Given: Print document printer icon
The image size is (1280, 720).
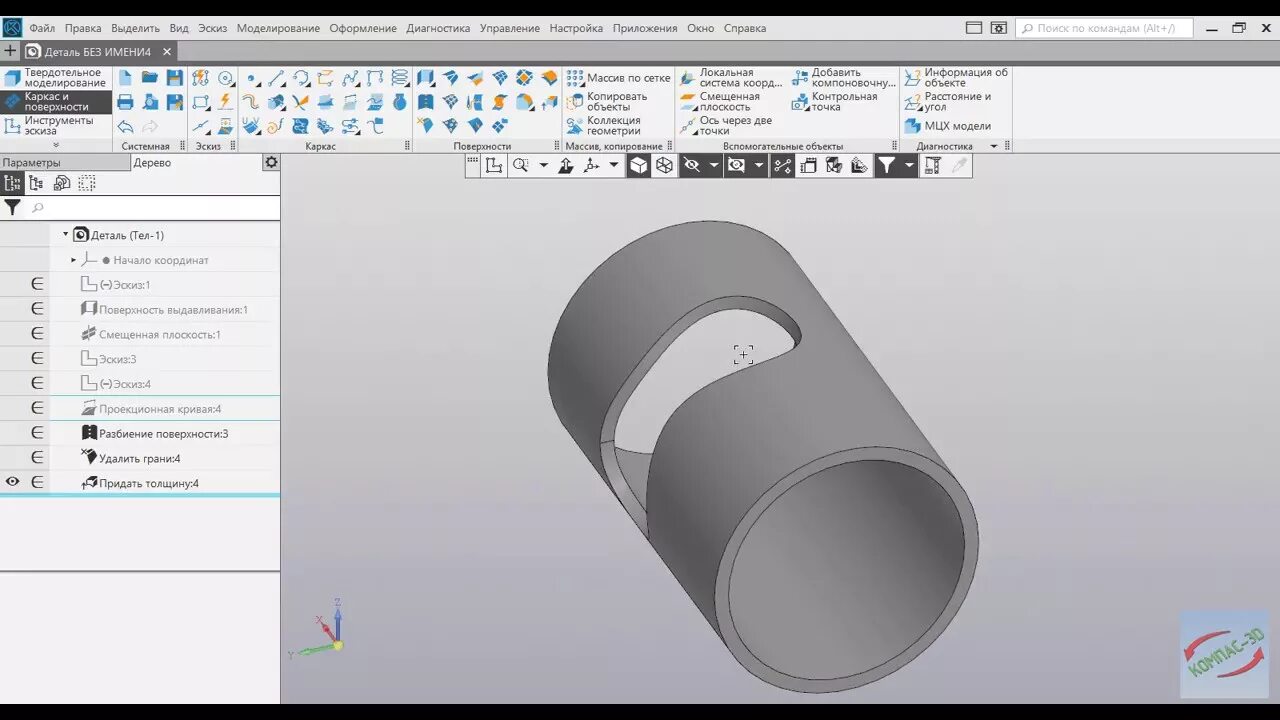Looking at the screenshot, I should [x=125, y=102].
